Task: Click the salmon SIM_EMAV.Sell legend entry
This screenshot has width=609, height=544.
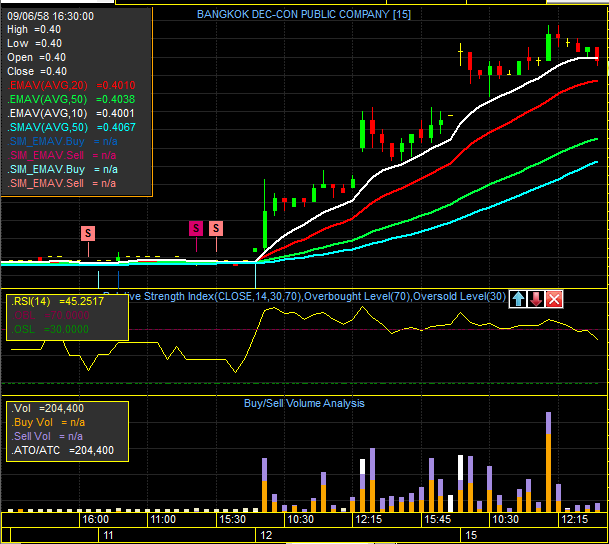Action: (62, 183)
